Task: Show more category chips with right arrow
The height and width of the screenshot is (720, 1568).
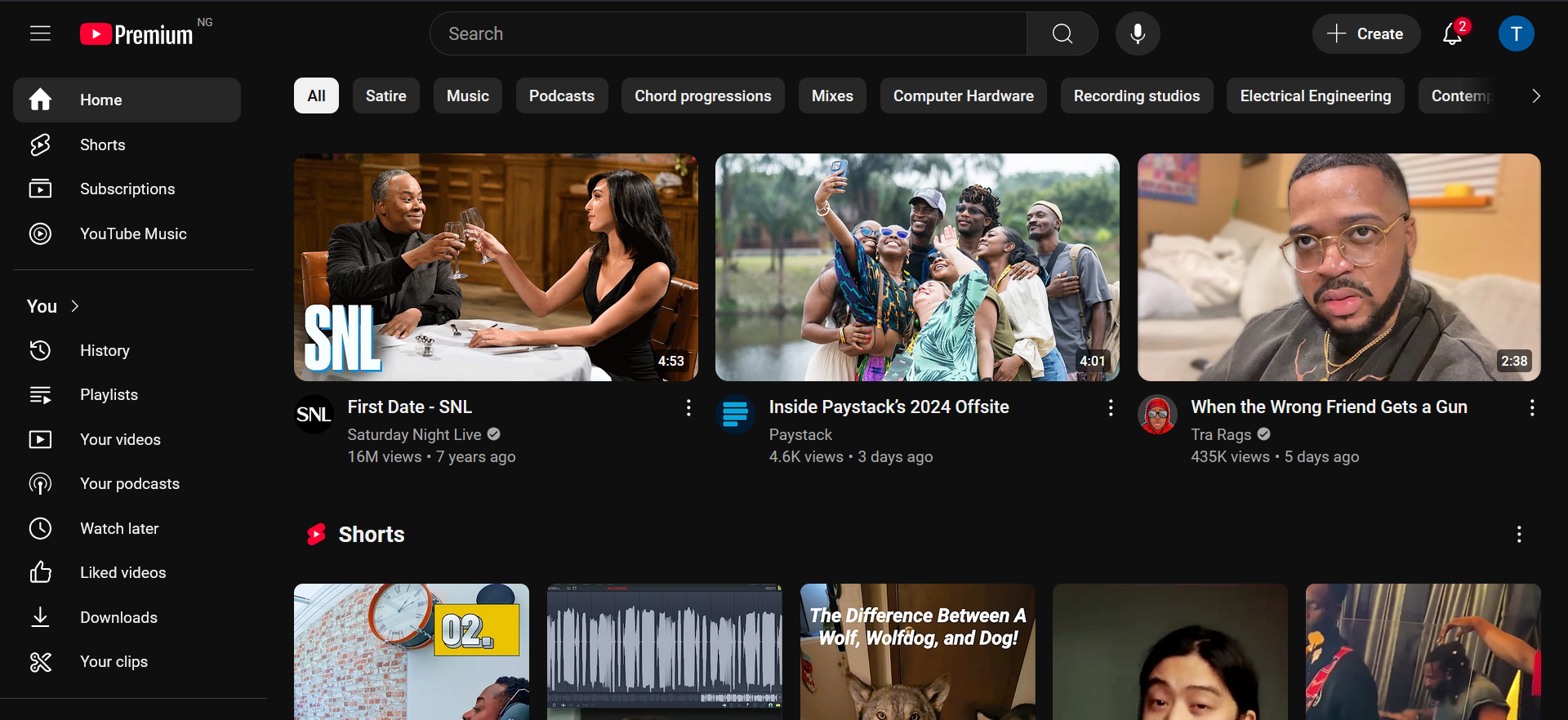Action: pos(1536,96)
